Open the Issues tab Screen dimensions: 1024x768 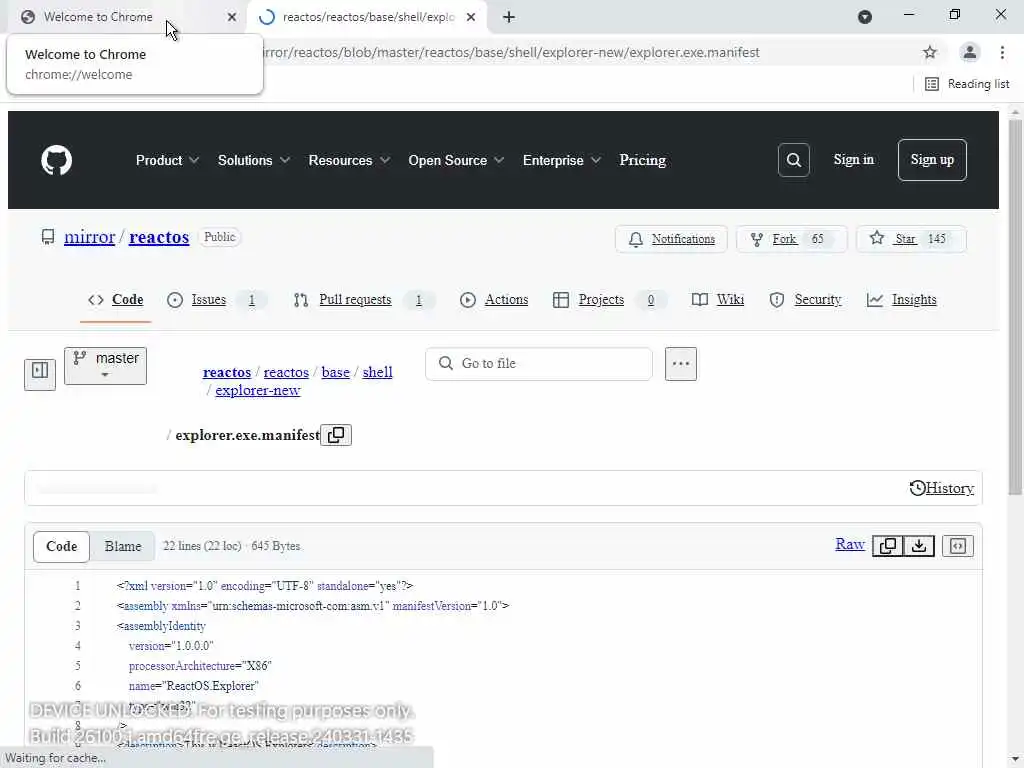tap(216, 300)
